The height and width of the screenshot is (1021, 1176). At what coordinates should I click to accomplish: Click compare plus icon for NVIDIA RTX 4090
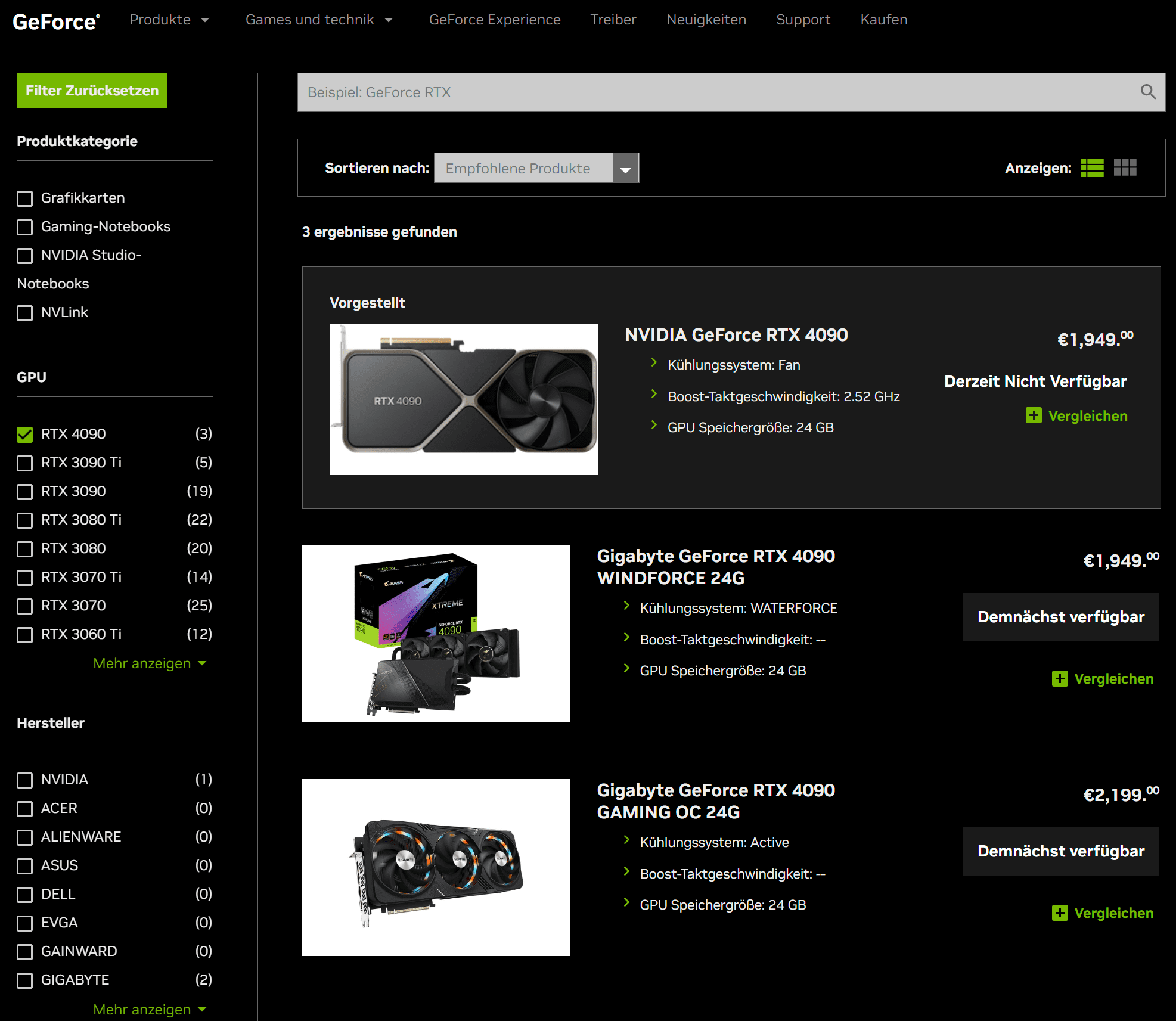coord(1034,415)
